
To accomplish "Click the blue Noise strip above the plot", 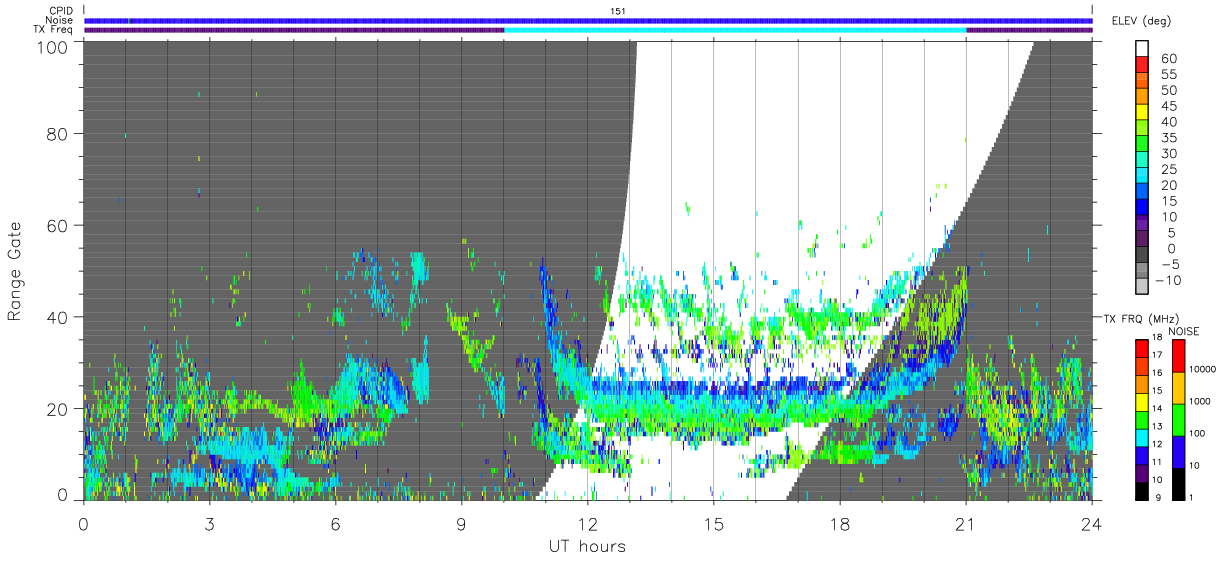I will (x=588, y=20).
